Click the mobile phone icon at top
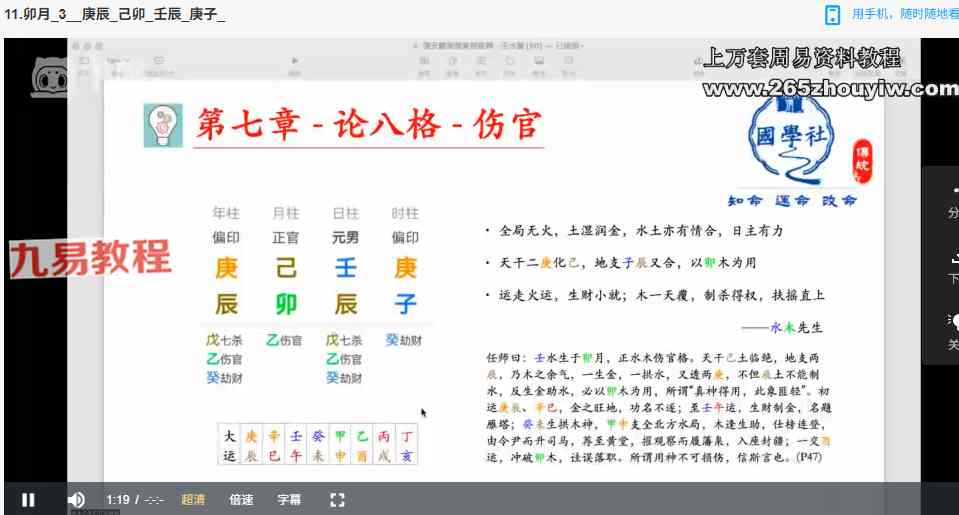The image size is (959, 515). coord(832,14)
